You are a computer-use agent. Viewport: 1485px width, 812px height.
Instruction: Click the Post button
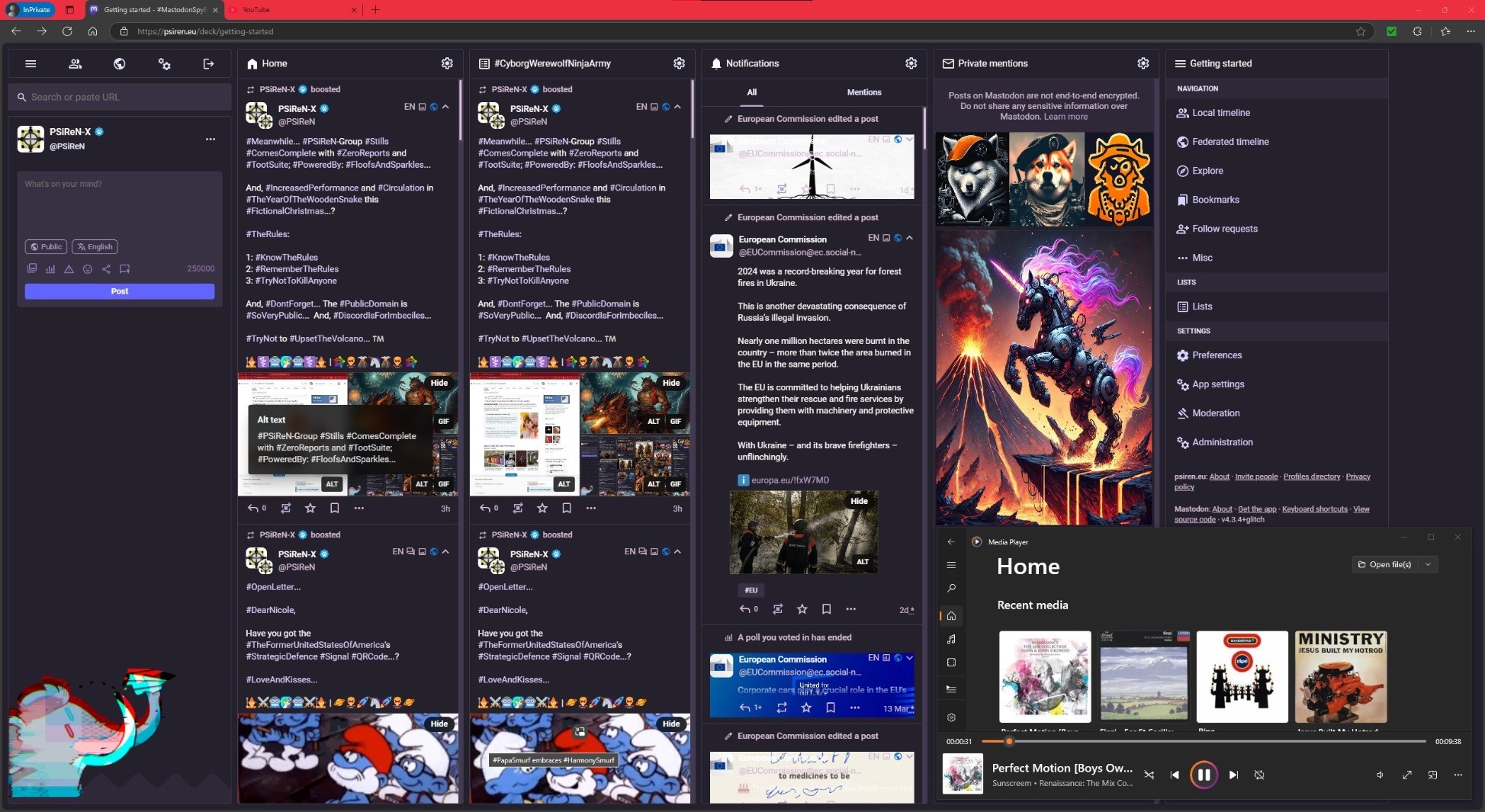120,291
